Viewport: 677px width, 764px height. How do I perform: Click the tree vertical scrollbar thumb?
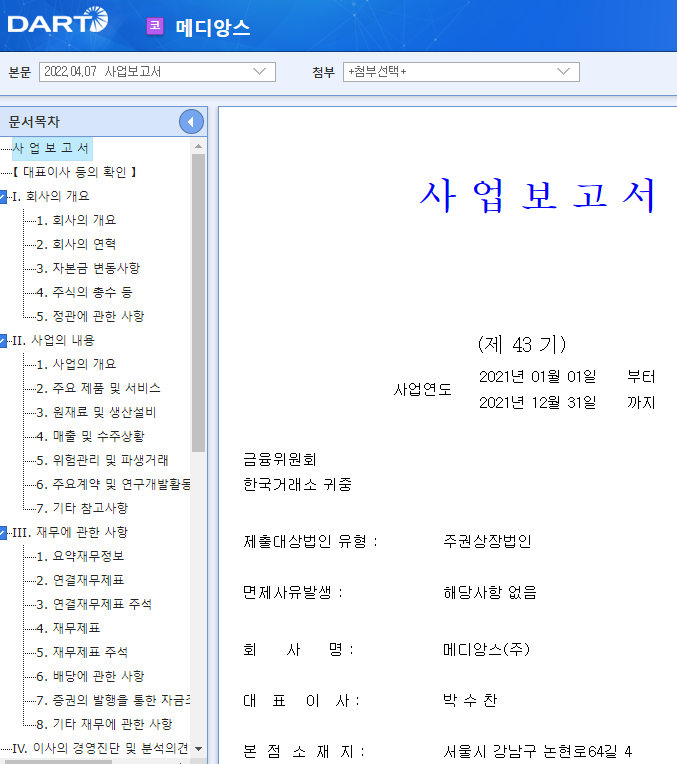198,303
